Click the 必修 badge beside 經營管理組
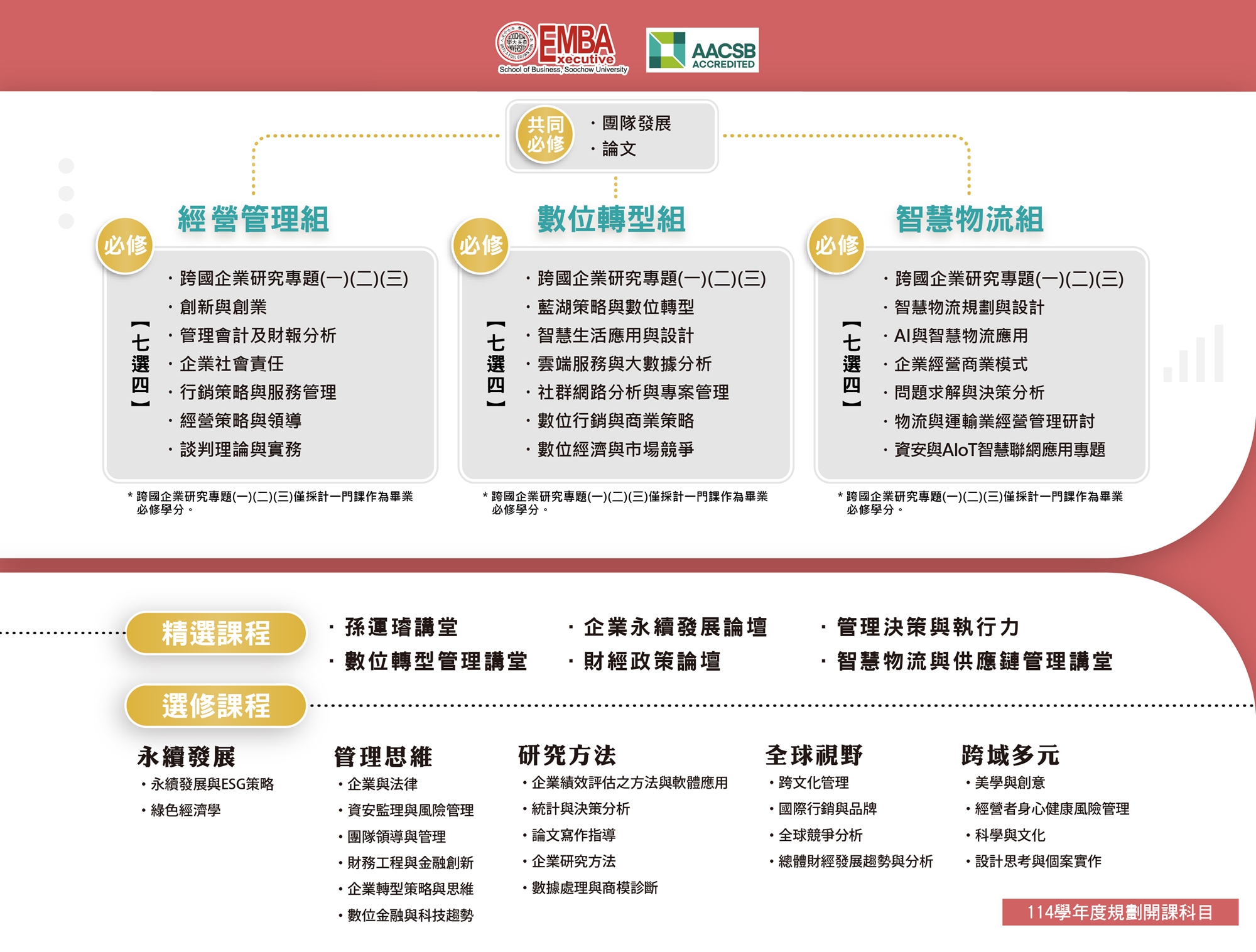 tap(125, 245)
